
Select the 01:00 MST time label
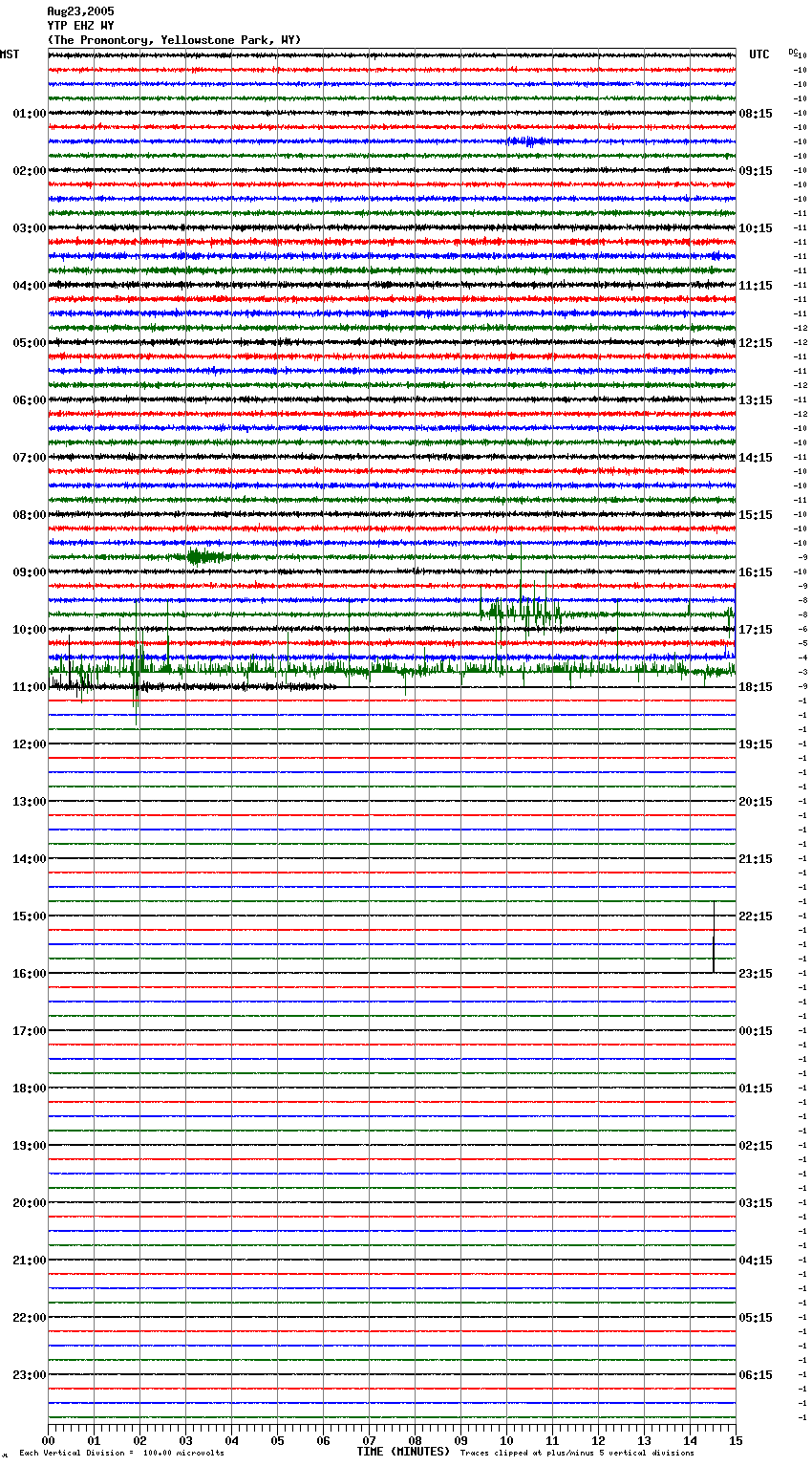(30, 114)
